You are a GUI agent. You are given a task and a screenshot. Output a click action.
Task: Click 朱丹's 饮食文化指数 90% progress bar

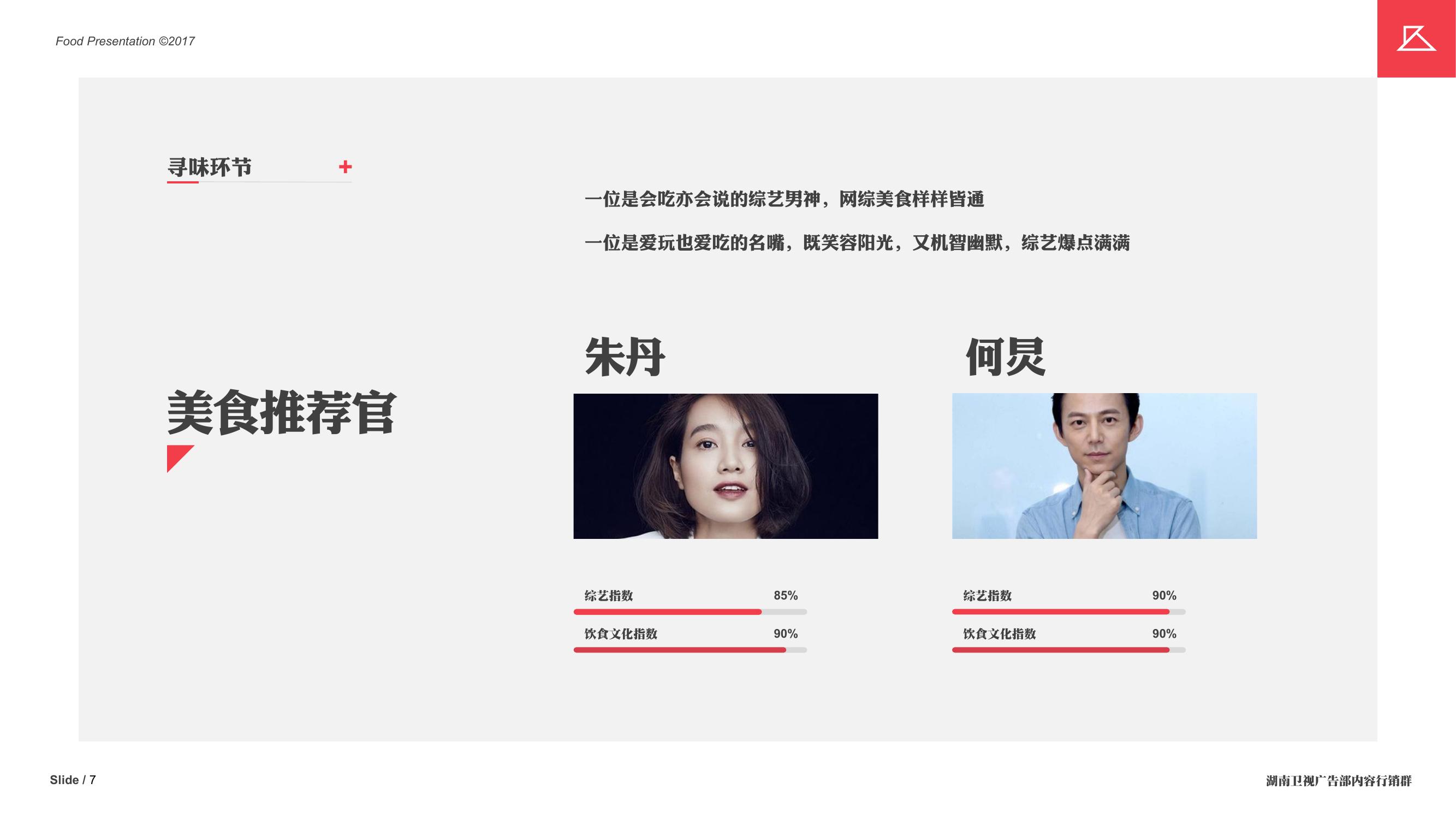click(x=690, y=650)
